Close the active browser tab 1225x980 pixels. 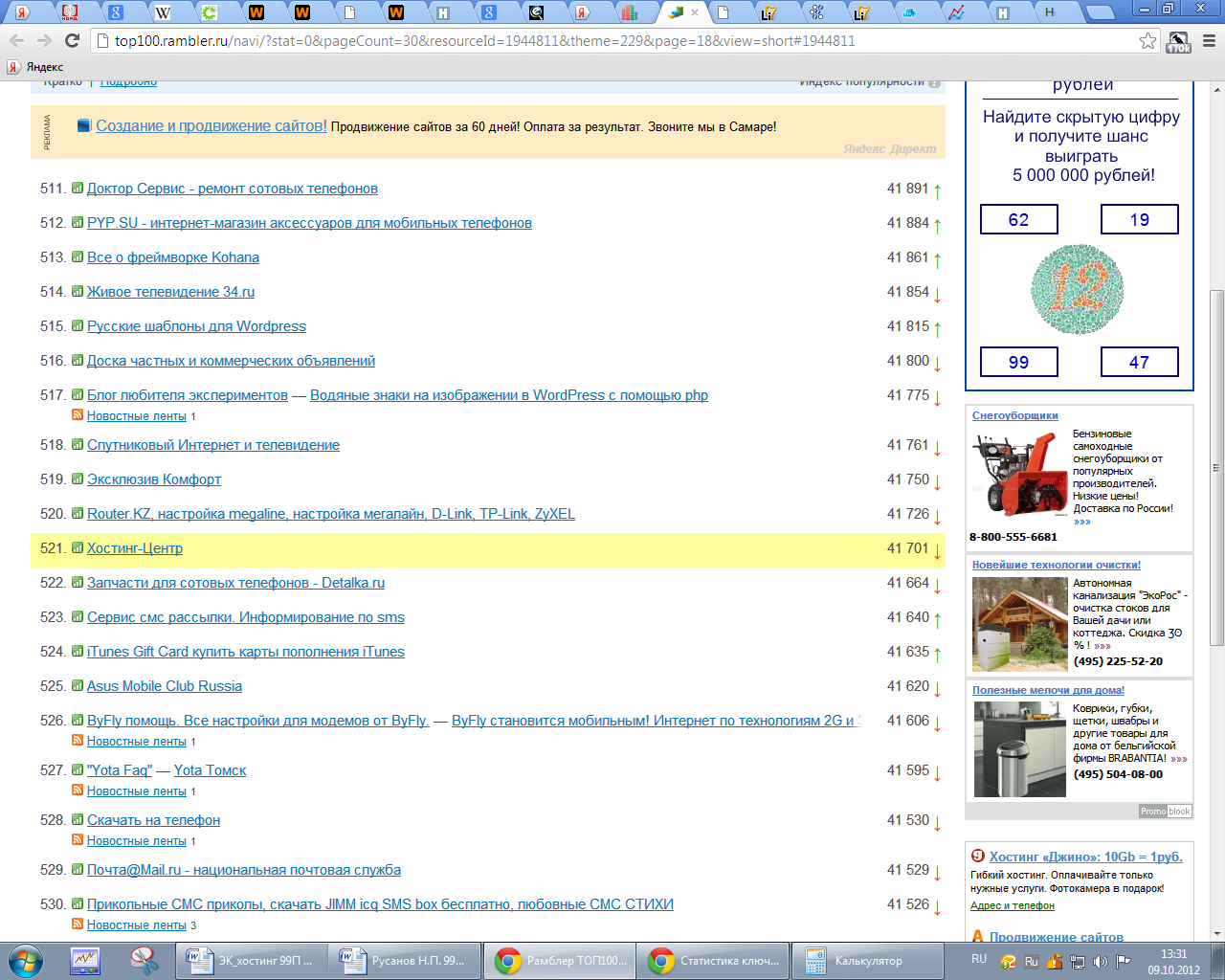(x=696, y=12)
